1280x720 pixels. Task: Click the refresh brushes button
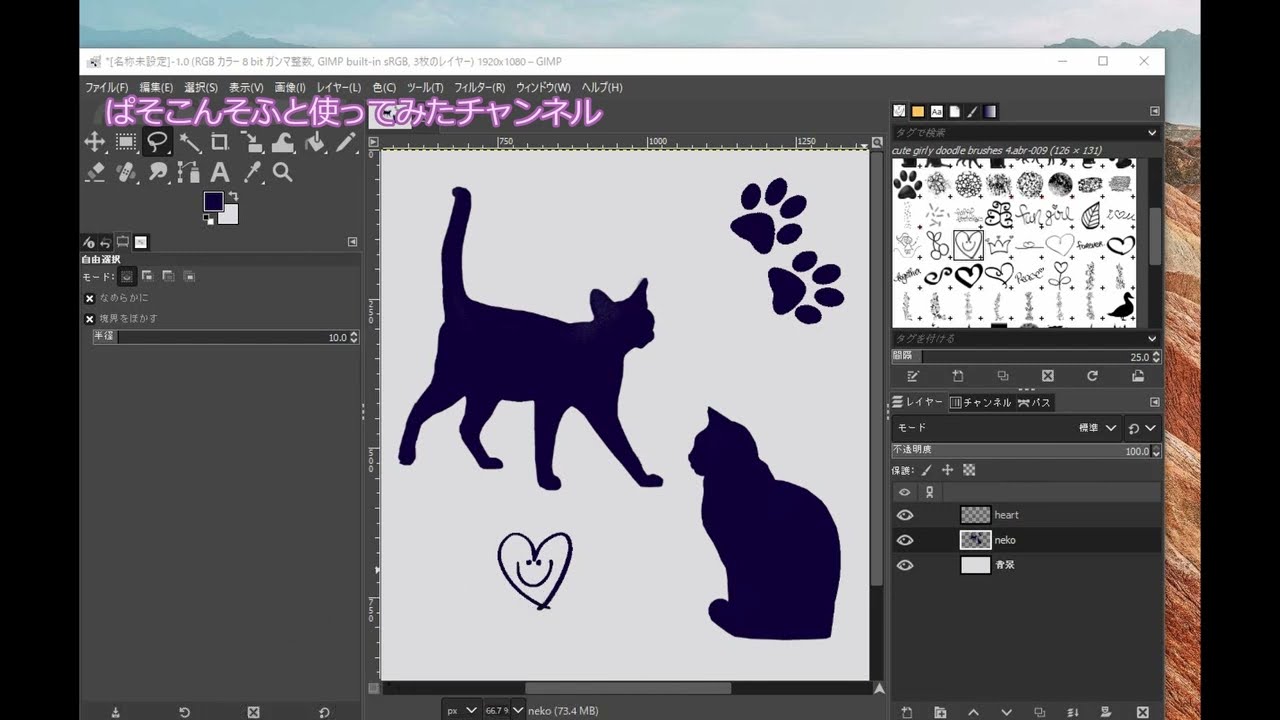pyautogui.click(x=1092, y=376)
